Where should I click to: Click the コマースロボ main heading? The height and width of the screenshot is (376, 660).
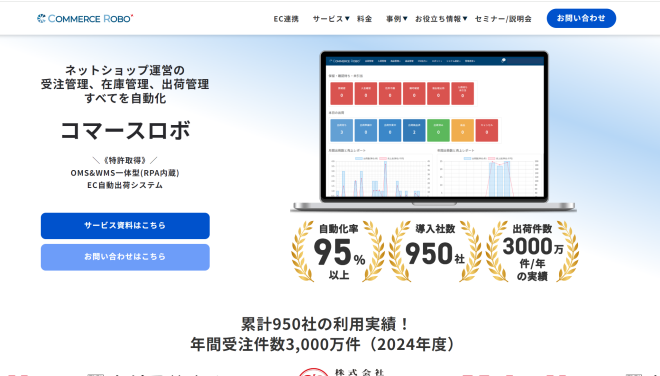125,130
